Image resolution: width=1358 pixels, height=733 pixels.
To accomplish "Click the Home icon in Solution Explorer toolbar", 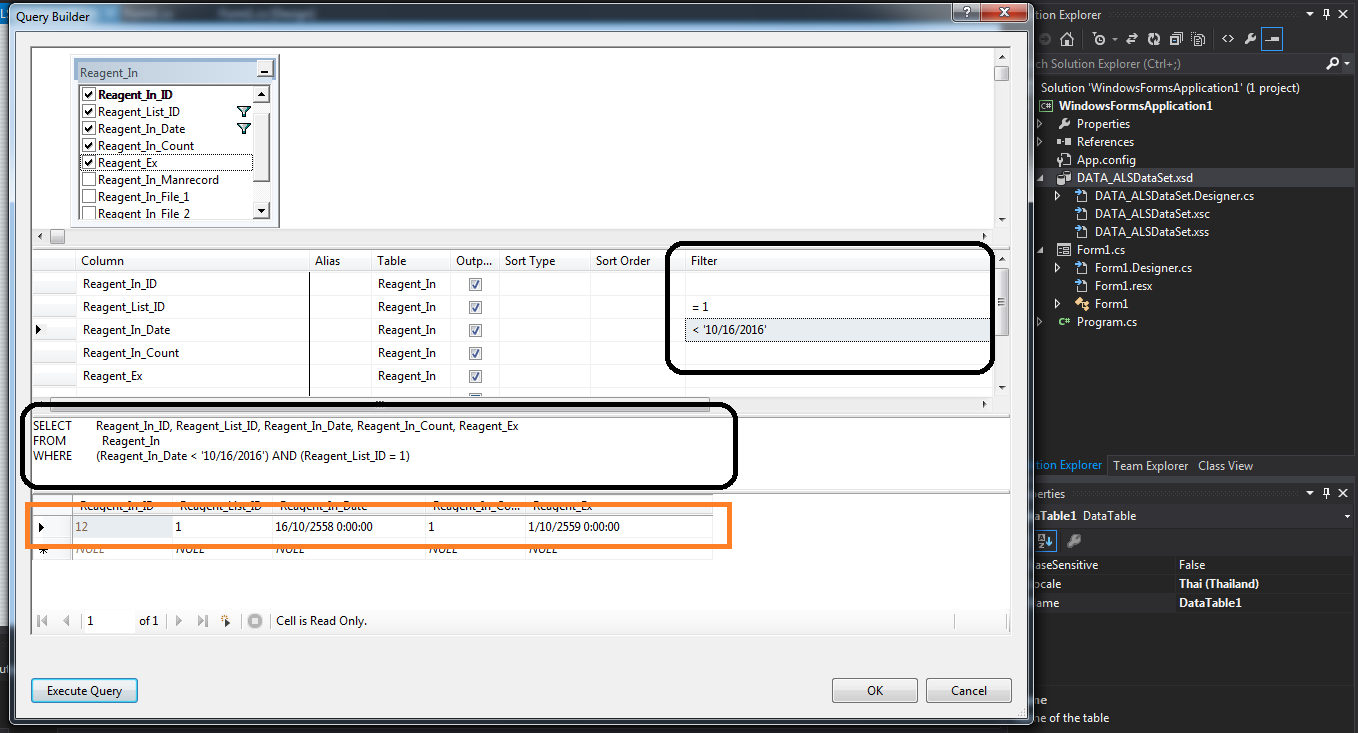I will (x=1067, y=39).
